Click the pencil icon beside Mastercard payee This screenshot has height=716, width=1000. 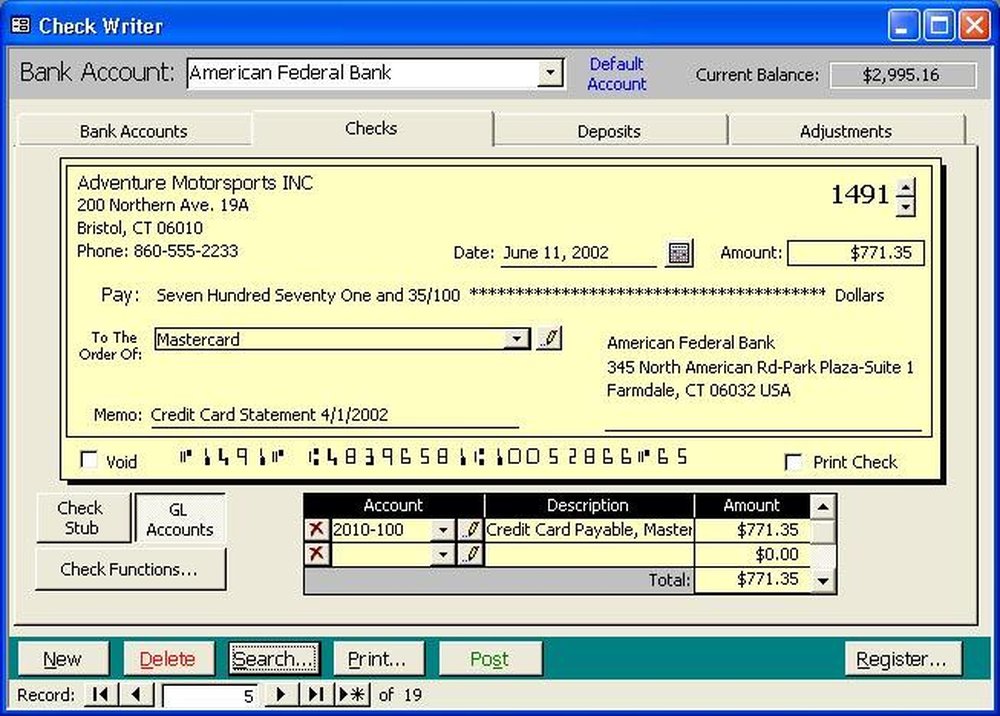[x=548, y=338]
